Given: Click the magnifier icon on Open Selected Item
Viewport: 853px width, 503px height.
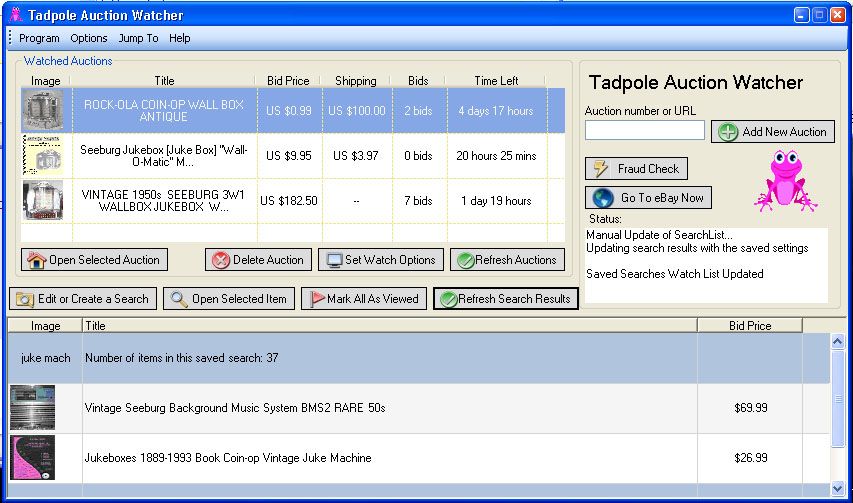Looking at the screenshot, I should point(179,299).
